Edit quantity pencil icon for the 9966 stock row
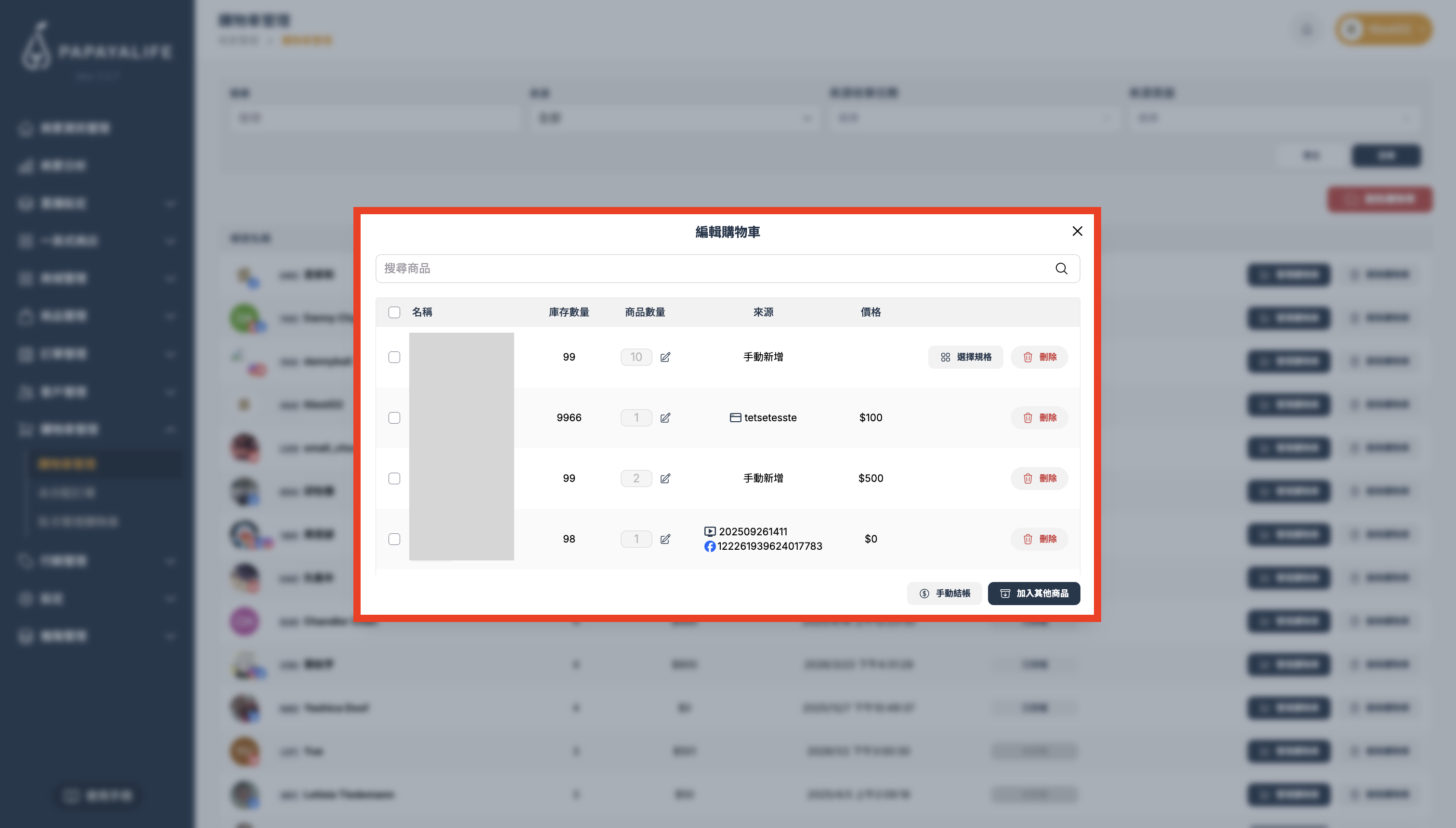Image resolution: width=1456 pixels, height=828 pixels. tap(665, 418)
